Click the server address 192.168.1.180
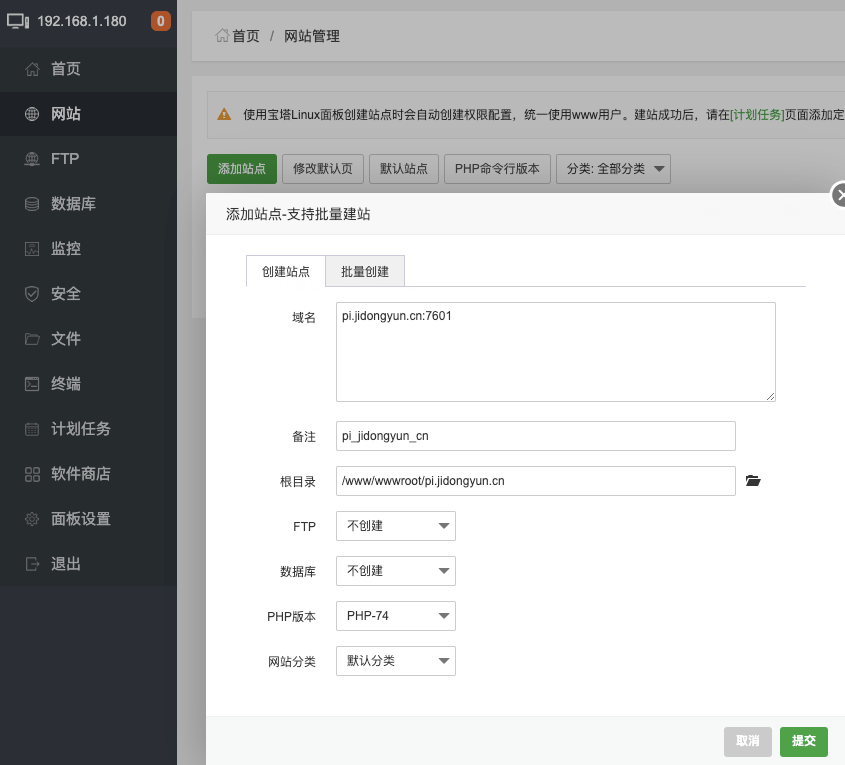This screenshot has height=765, width=845. tap(82, 21)
